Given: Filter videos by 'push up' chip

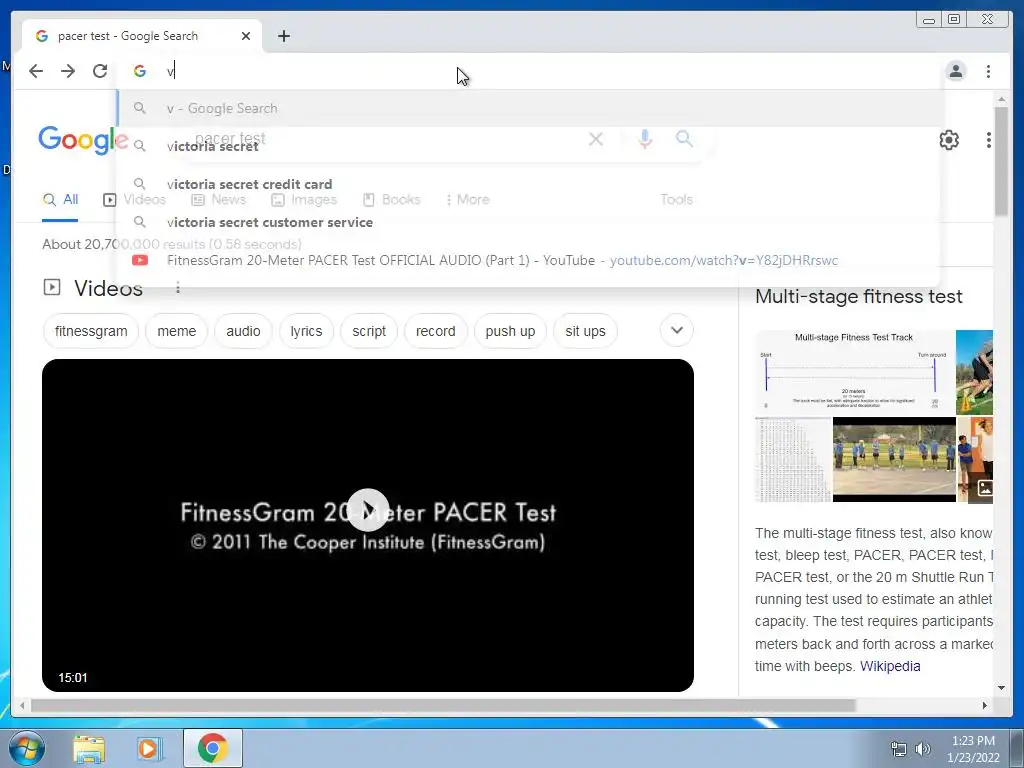Looking at the screenshot, I should coord(510,331).
